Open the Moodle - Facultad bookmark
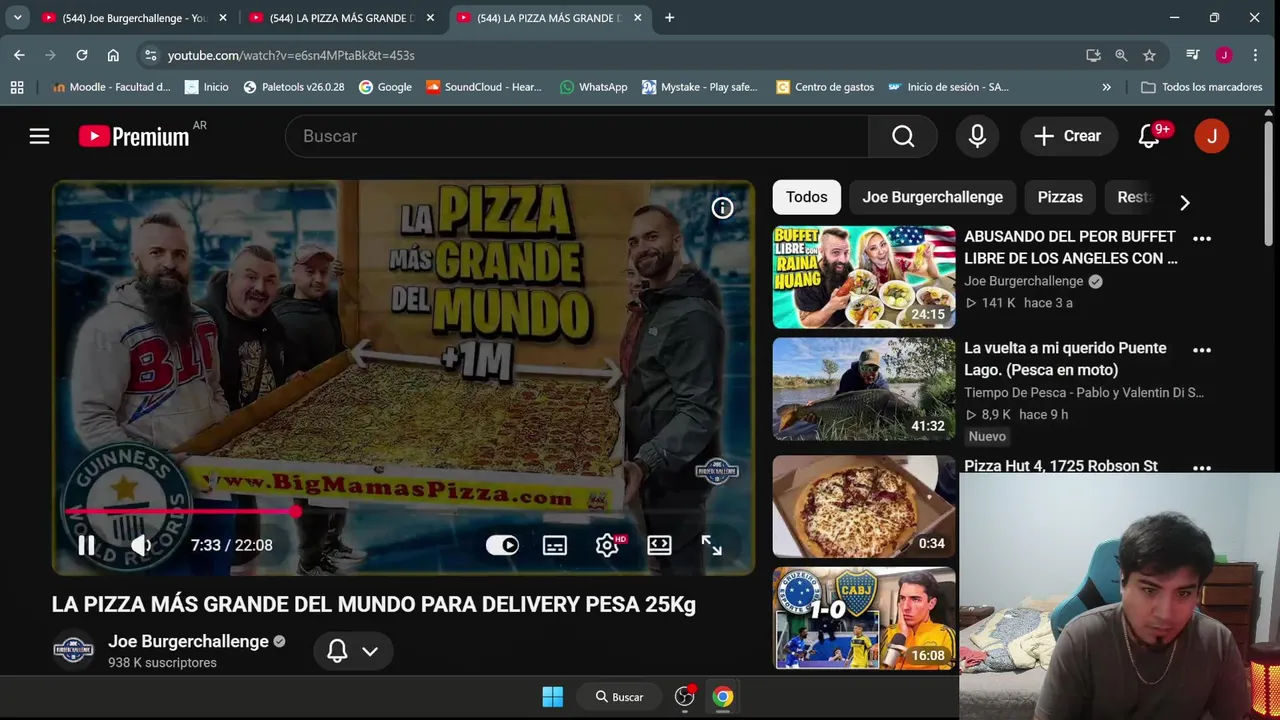 tap(112, 87)
